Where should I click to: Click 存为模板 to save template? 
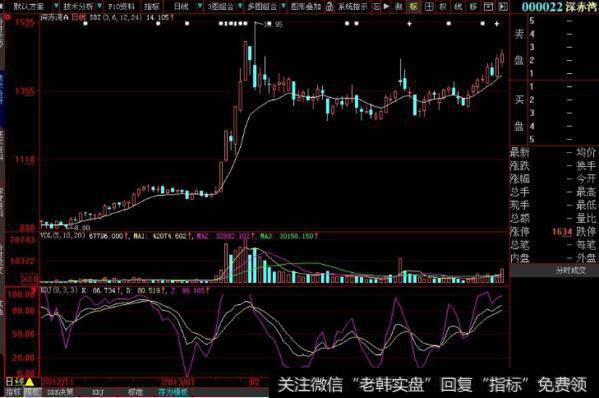coord(173,392)
